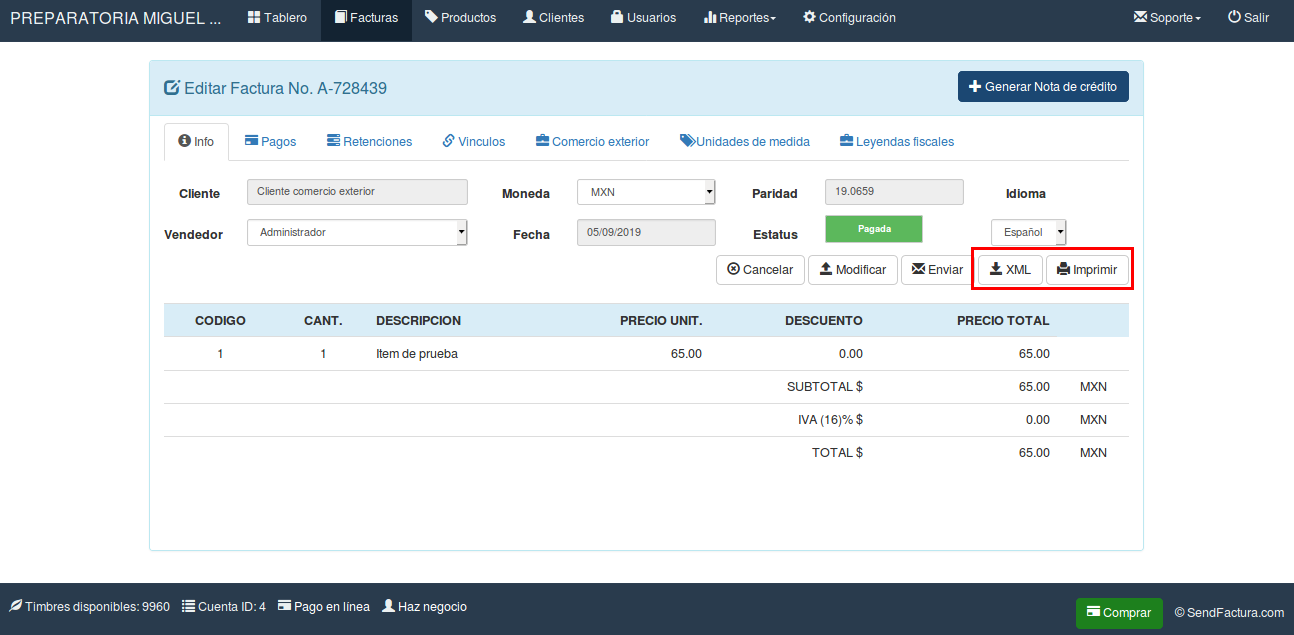Click the green Pagada status toggle
This screenshot has width=1294, height=635.
pos(872,229)
